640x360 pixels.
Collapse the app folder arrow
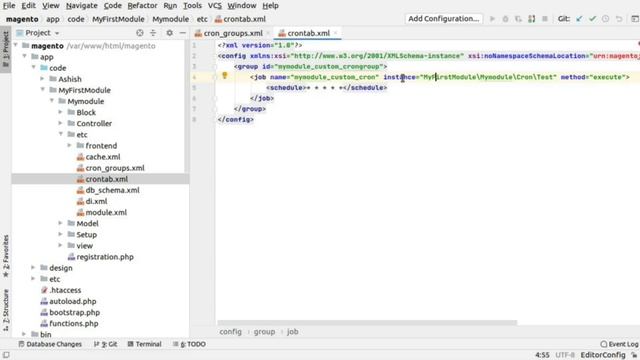pyautogui.click(x=24, y=56)
